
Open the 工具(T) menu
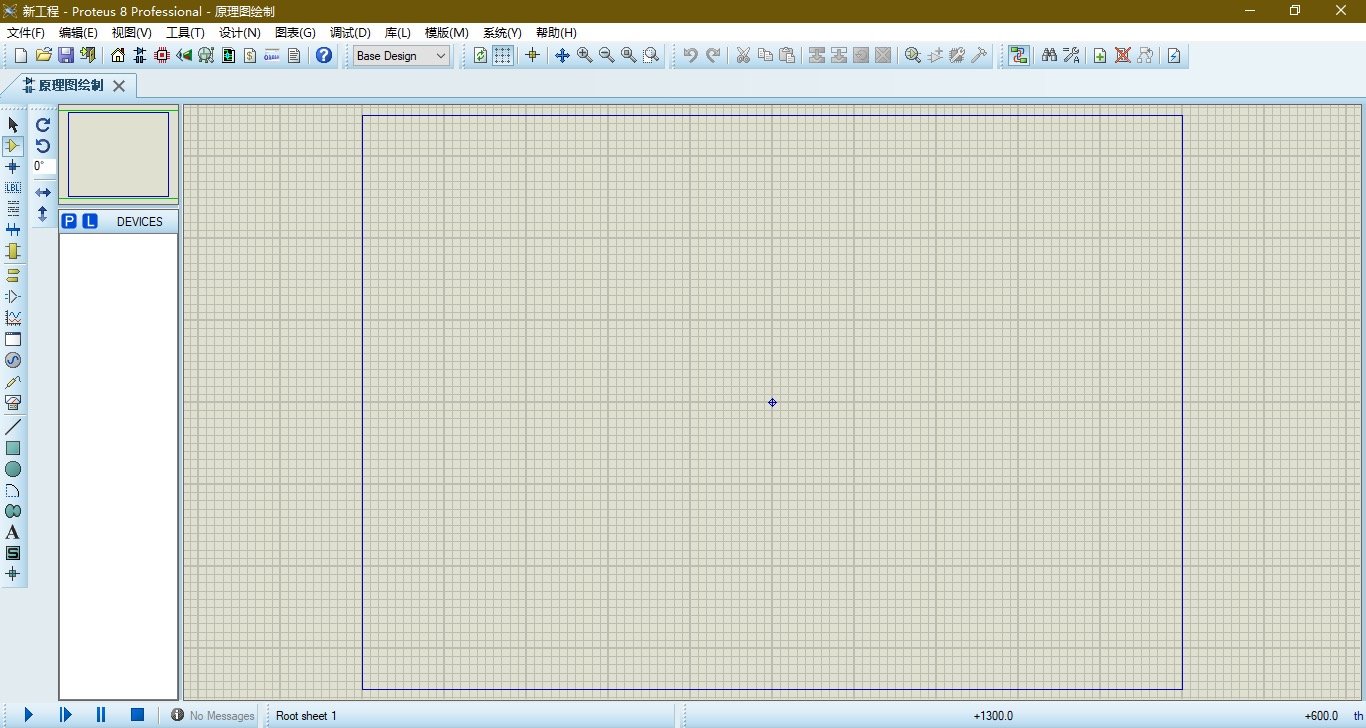(x=185, y=33)
